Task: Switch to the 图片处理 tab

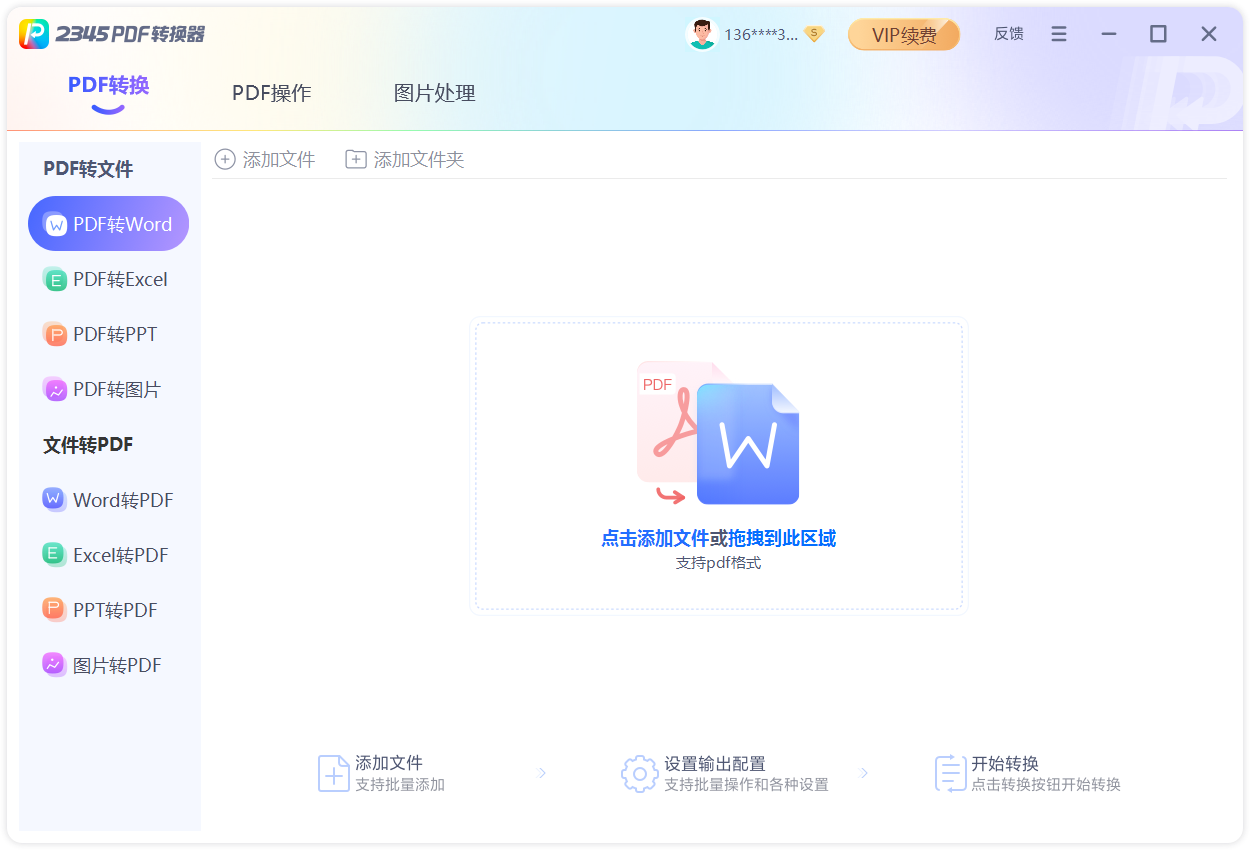Action: pos(434,93)
